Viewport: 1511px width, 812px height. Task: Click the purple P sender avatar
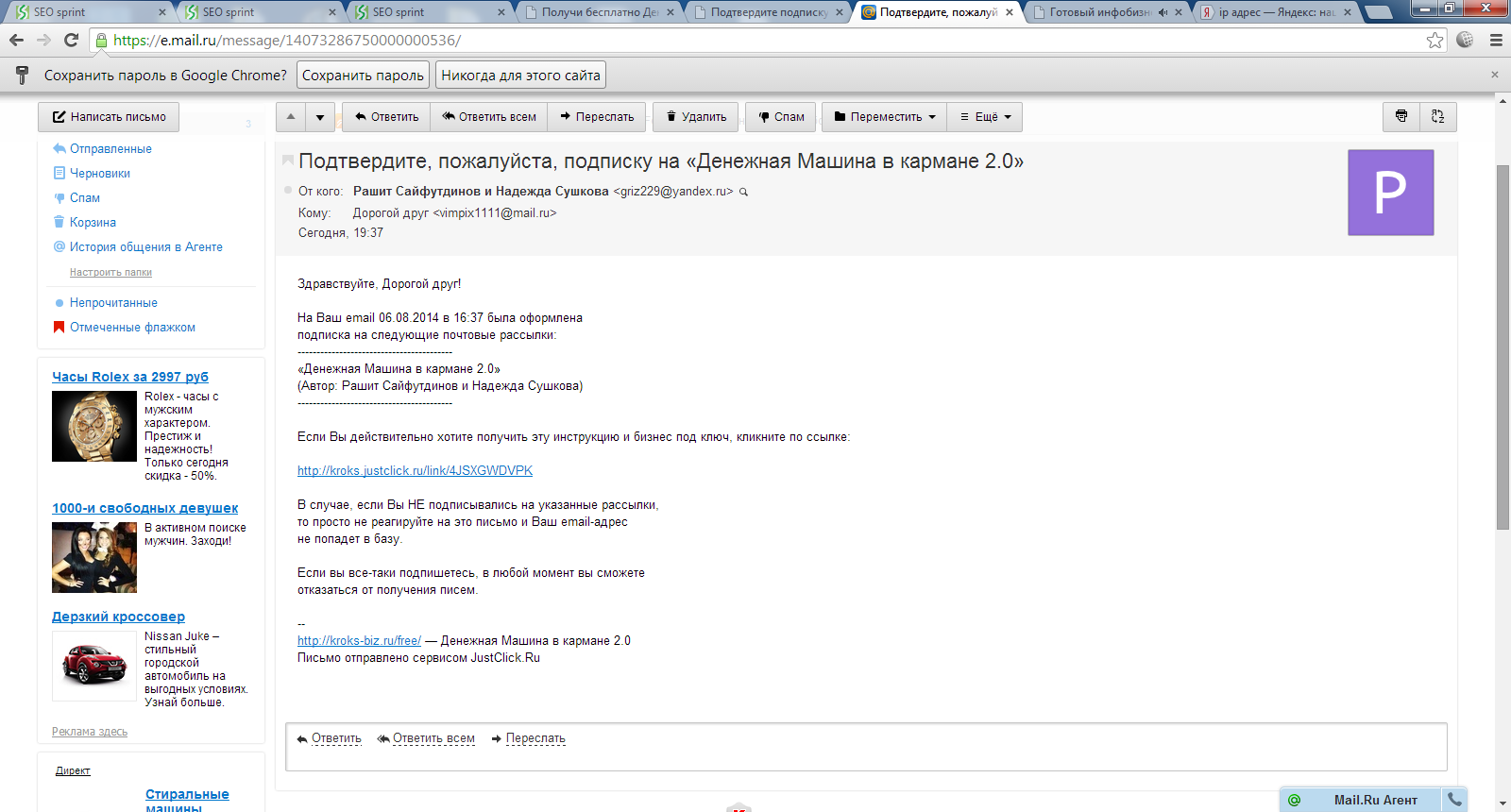(x=1390, y=193)
